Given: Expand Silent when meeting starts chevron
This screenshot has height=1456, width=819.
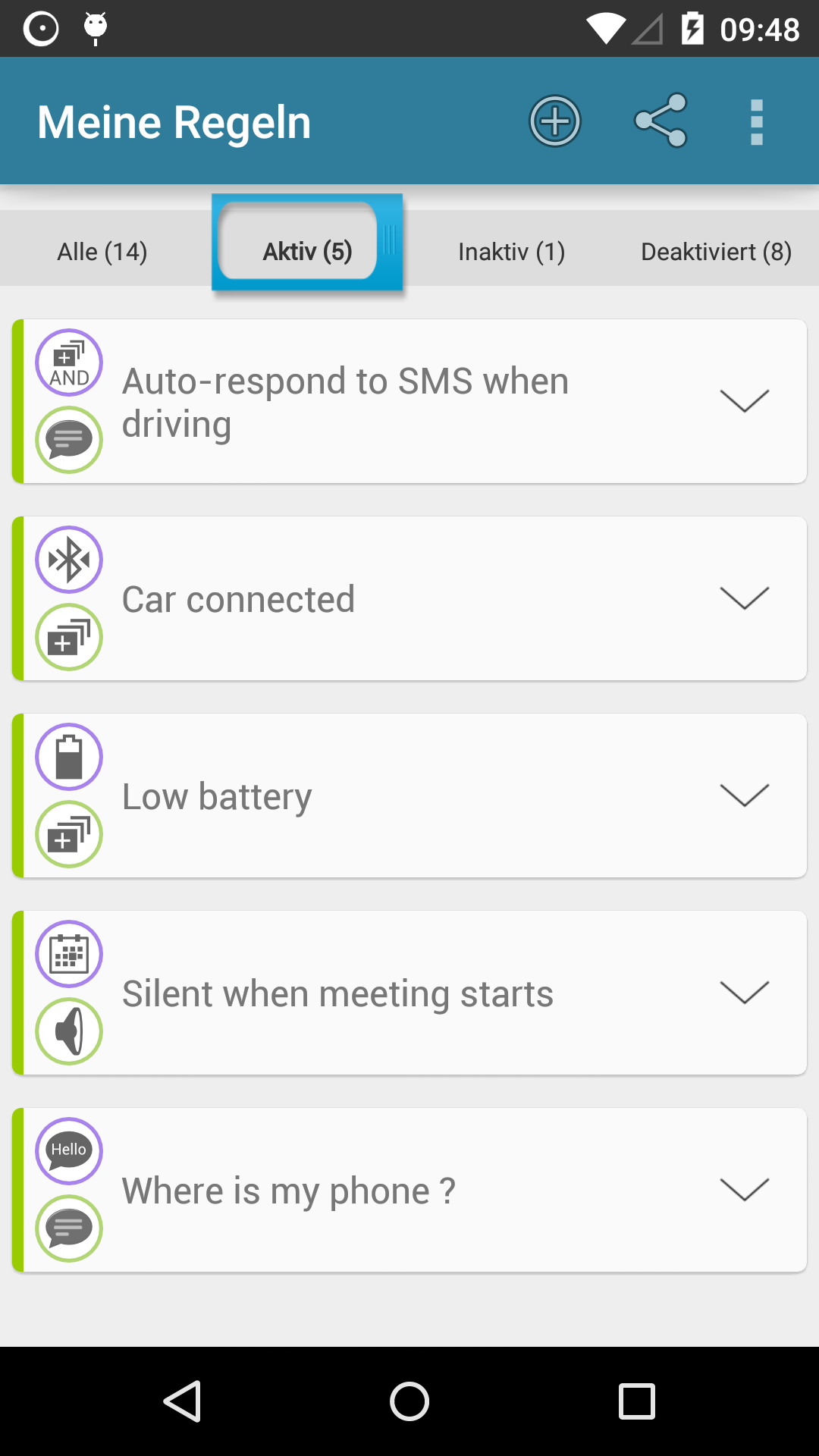Looking at the screenshot, I should click(745, 993).
